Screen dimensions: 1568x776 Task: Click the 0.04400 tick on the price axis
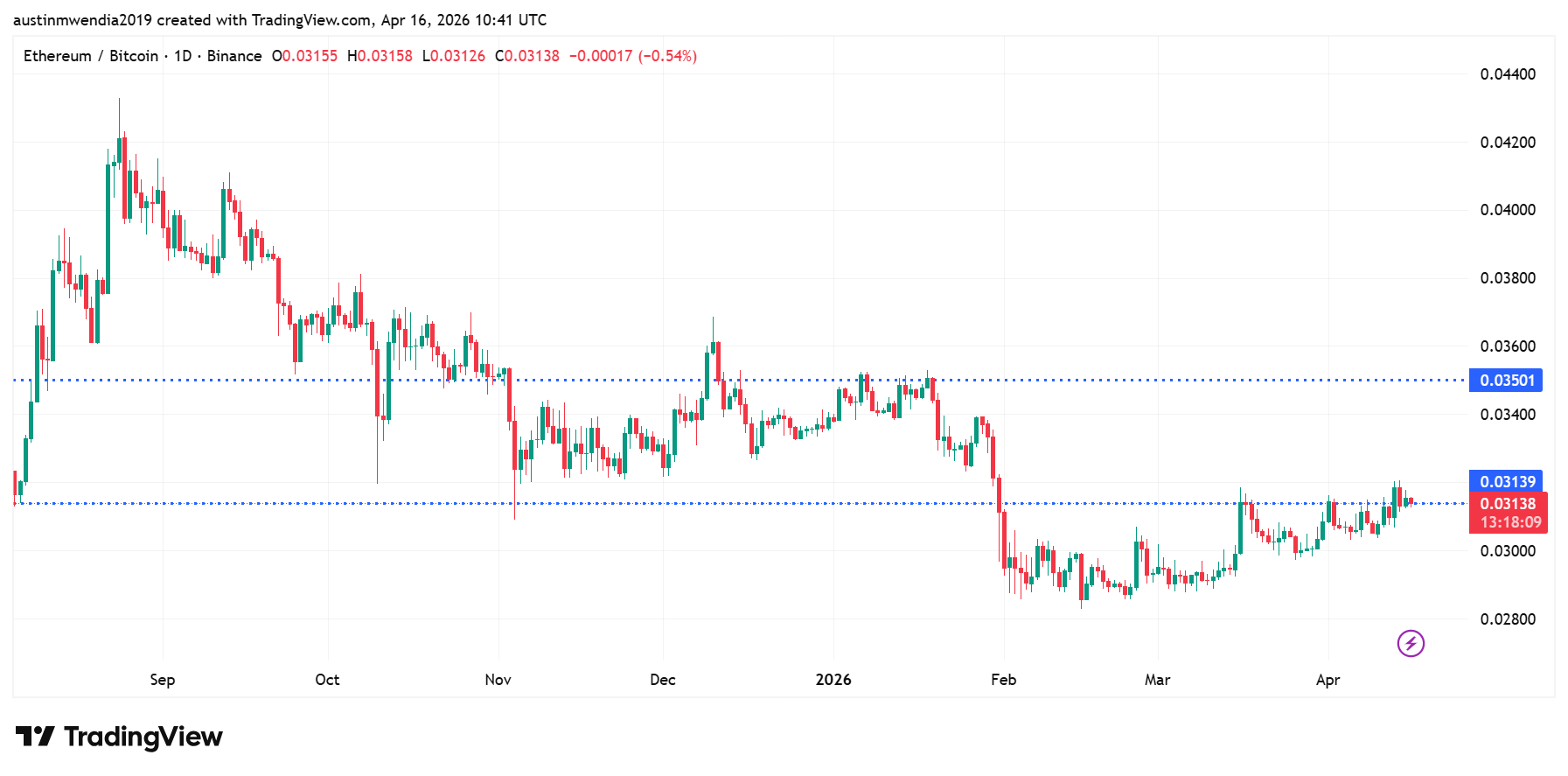coord(1508,74)
